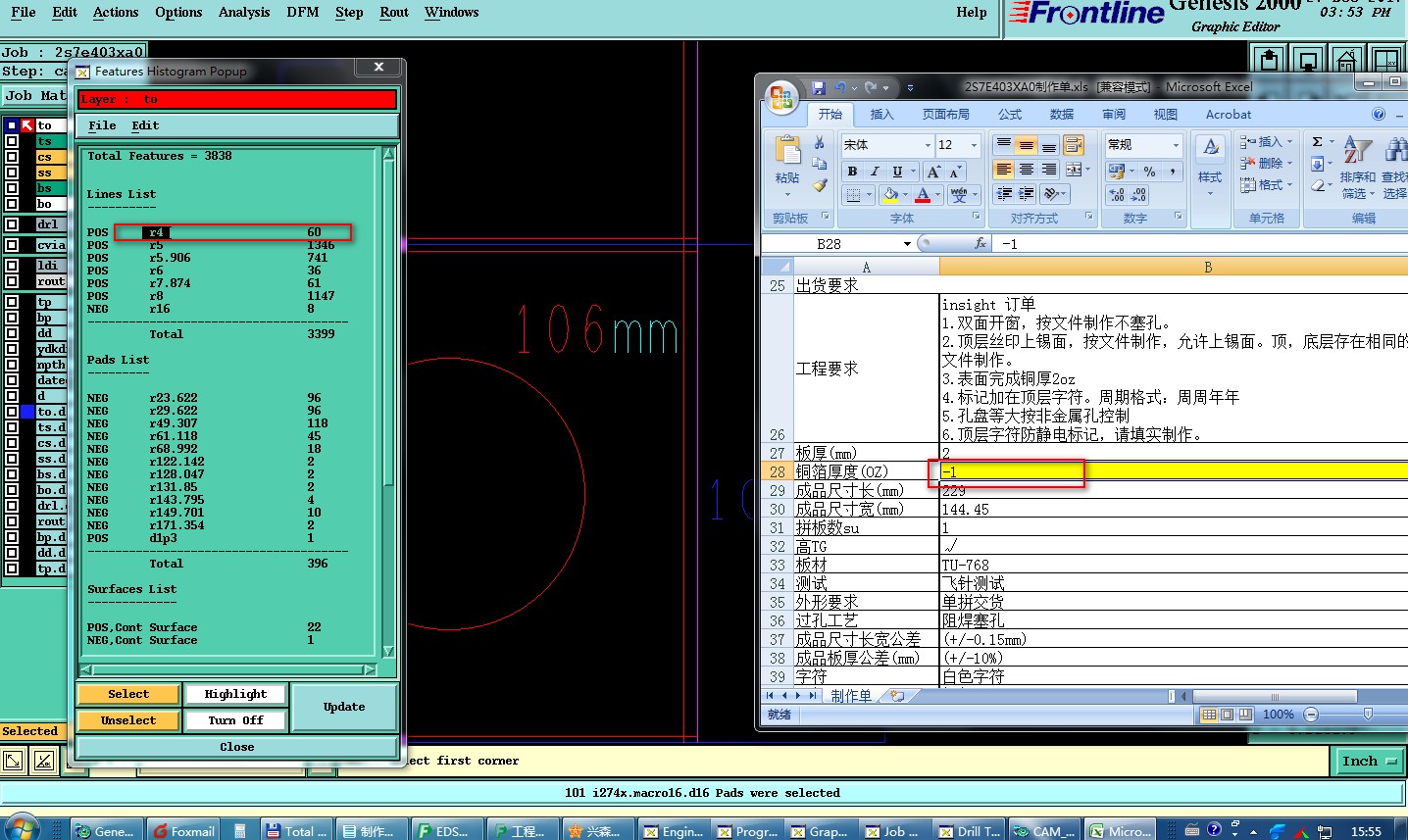This screenshot has width=1408, height=840.
Task: Click the Format Painter brush icon
Action: [820, 185]
